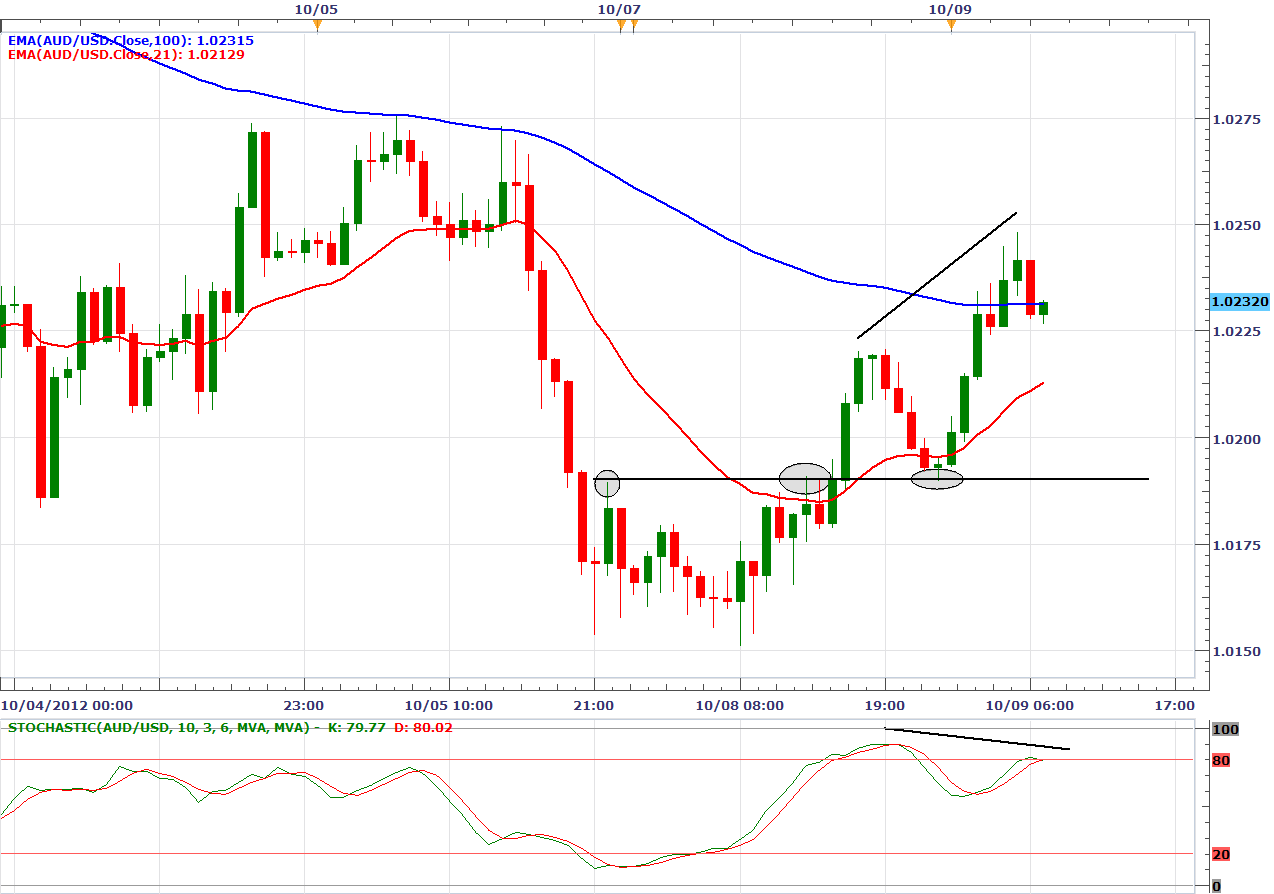1274x894 pixels.
Task: Click the stochastic 80 level label
Action: pos(1220,761)
